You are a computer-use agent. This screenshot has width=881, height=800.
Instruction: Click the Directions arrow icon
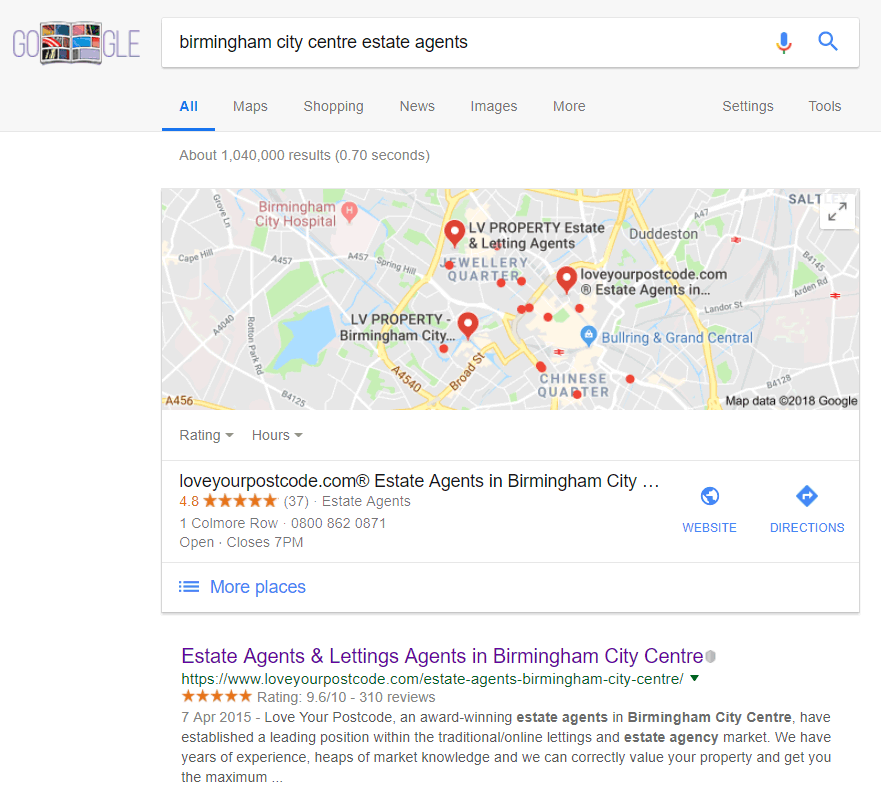click(x=807, y=496)
